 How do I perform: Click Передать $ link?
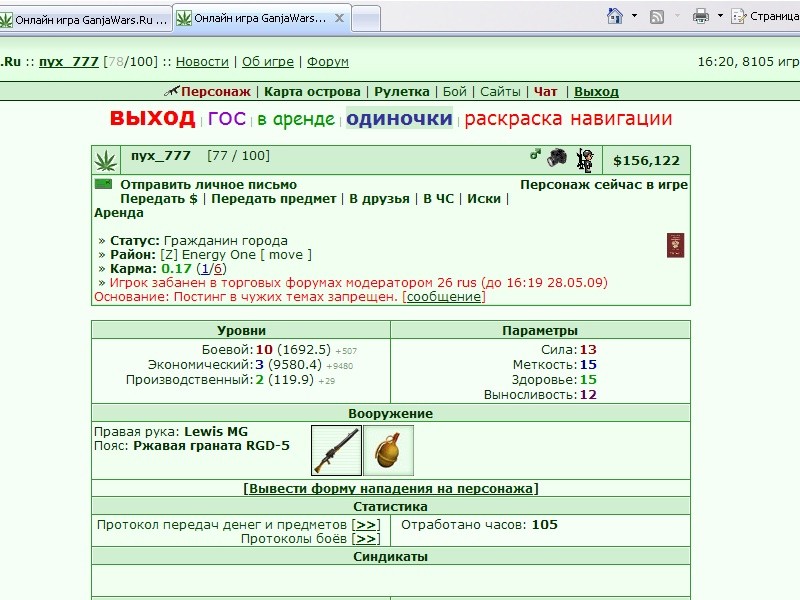click(x=159, y=199)
